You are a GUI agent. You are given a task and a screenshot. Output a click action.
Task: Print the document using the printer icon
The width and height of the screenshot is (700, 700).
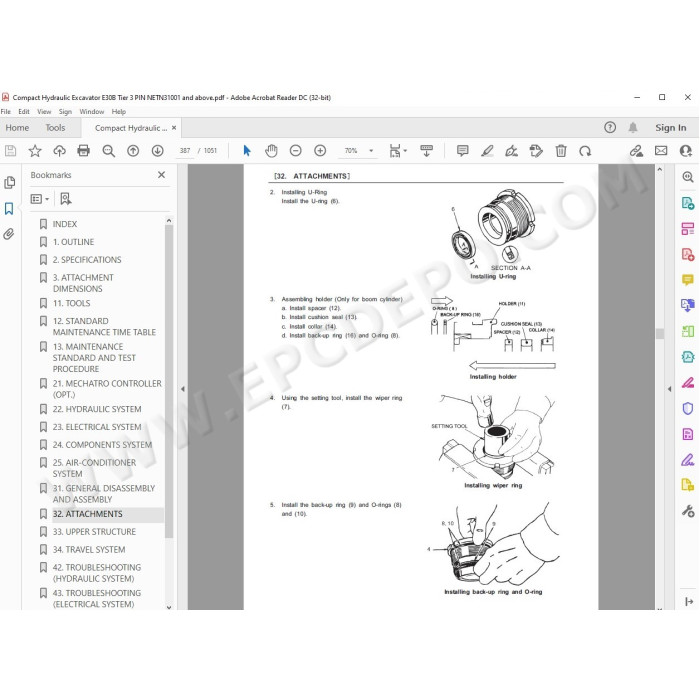pos(83,151)
